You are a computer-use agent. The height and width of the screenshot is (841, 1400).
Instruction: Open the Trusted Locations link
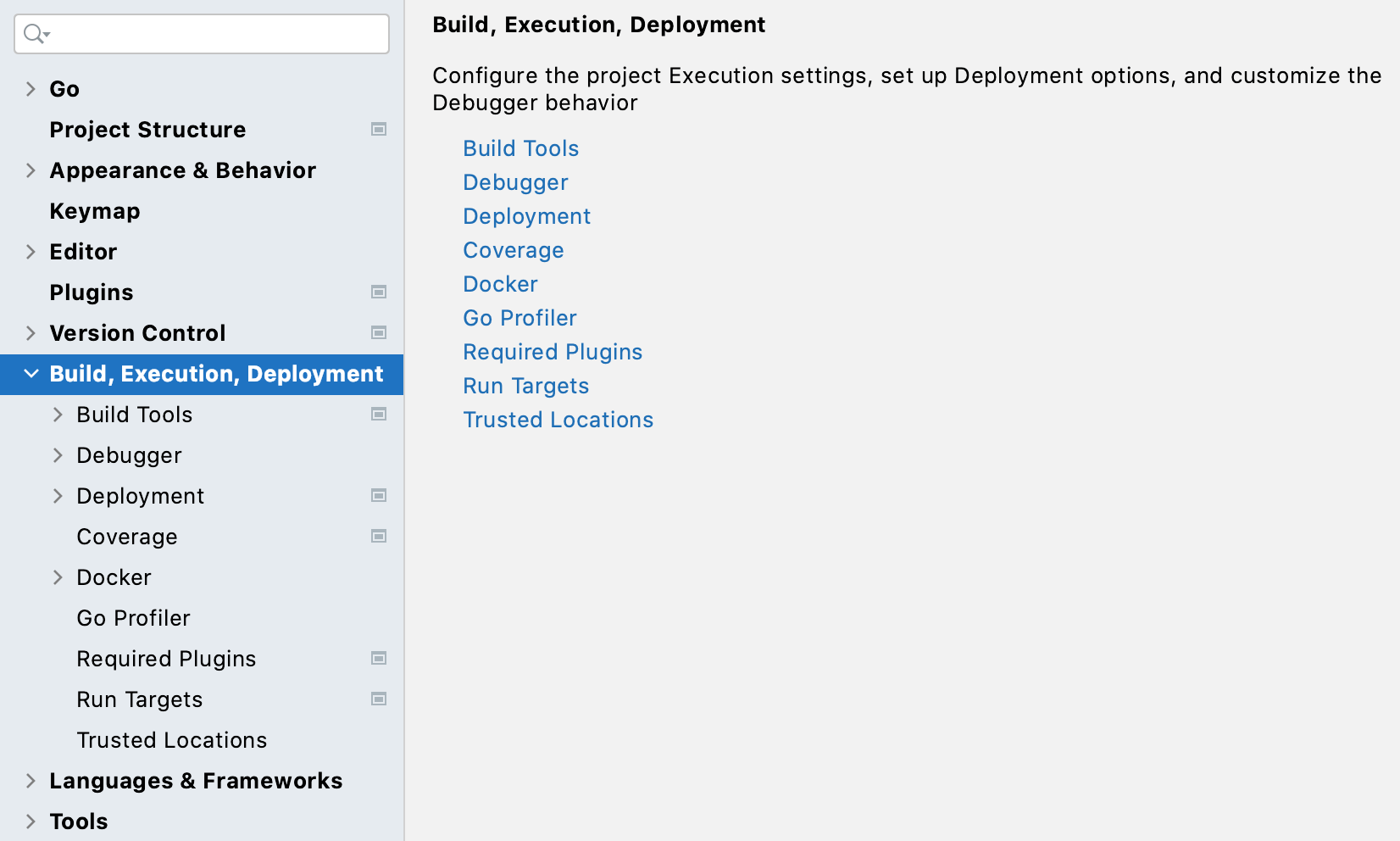click(x=558, y=419)
